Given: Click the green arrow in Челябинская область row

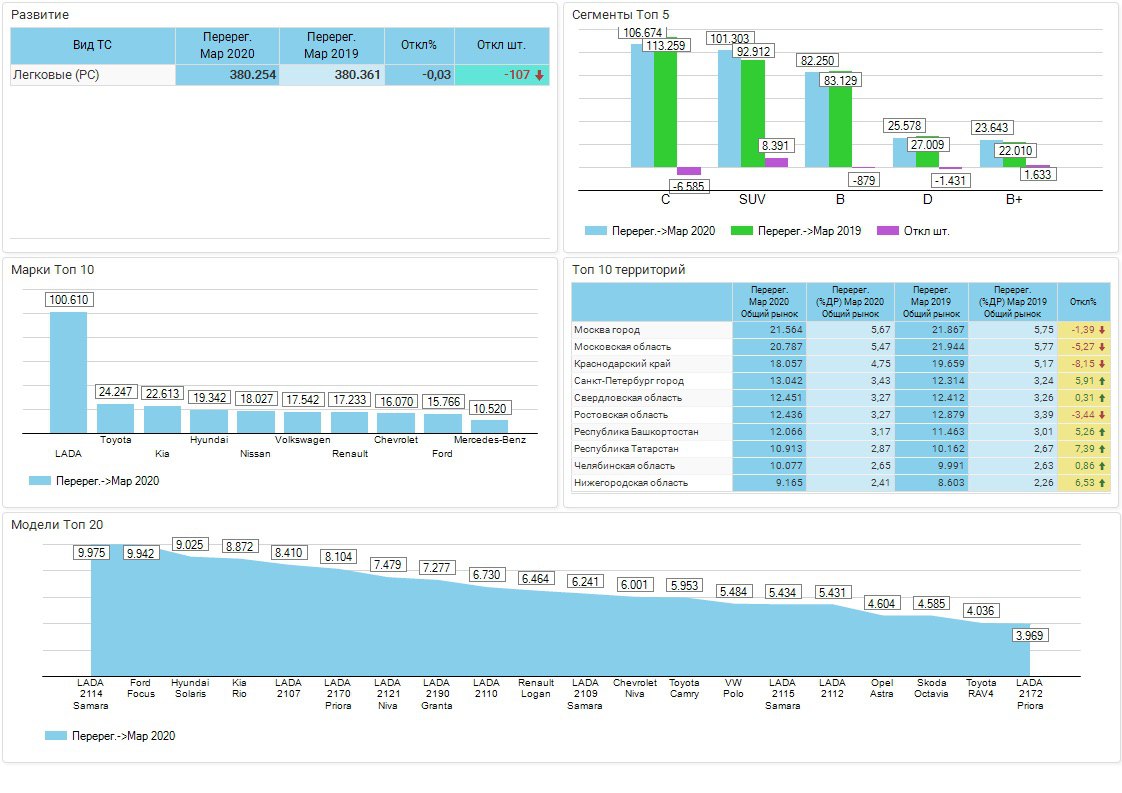Looking at the screenshot, I should pos(1102,466).
